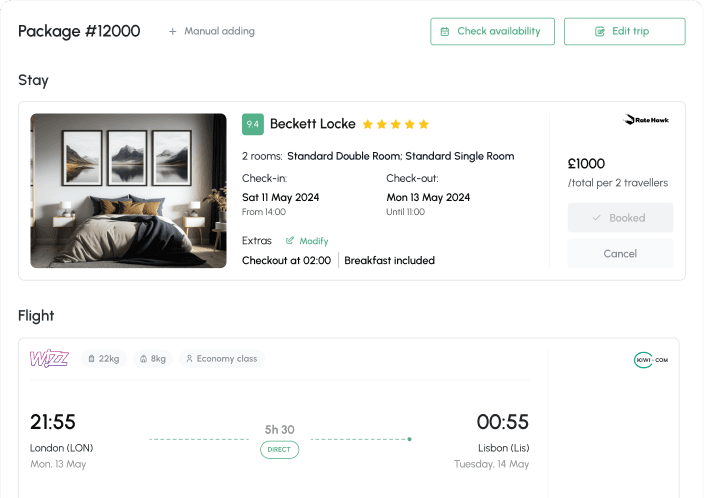
Task: Click the Economy class tag
Action: point(222,359)
